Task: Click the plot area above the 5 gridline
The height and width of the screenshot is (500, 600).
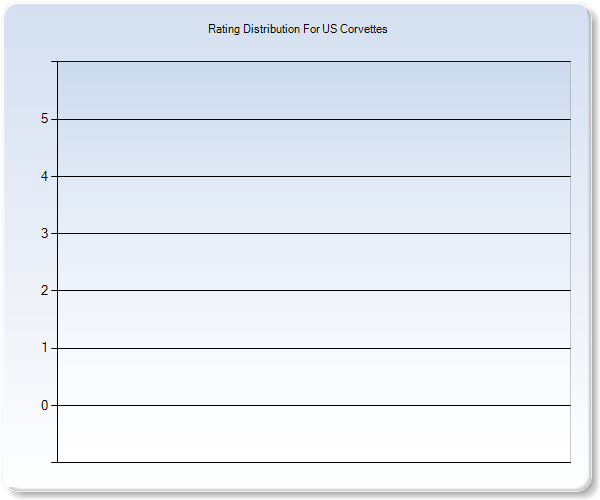Action: 313,91
